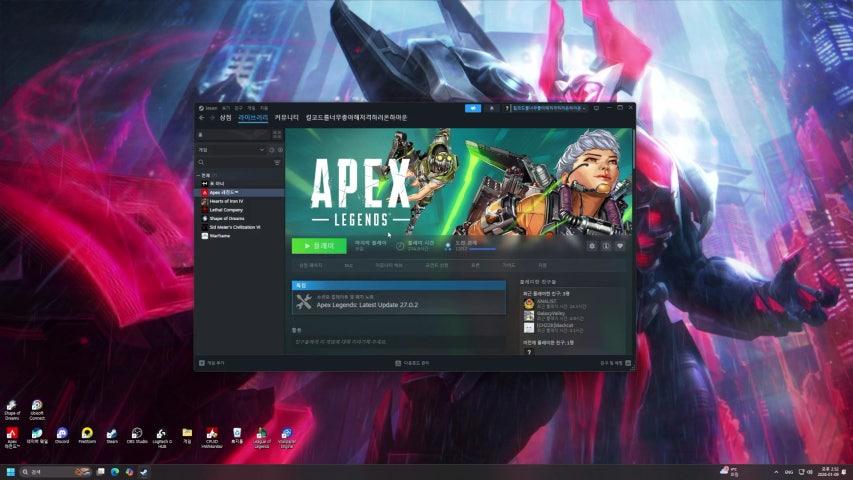The height and width of the screenshot is (480, 853).
Task: Open the 커뮤니티 (Community) tab
Action: tap(287, 118)
